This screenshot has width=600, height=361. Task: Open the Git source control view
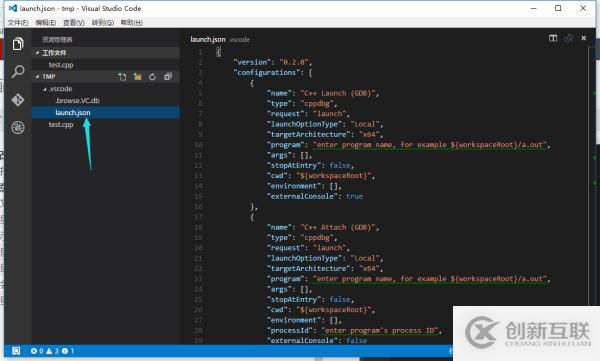click(x=18, y=100)
